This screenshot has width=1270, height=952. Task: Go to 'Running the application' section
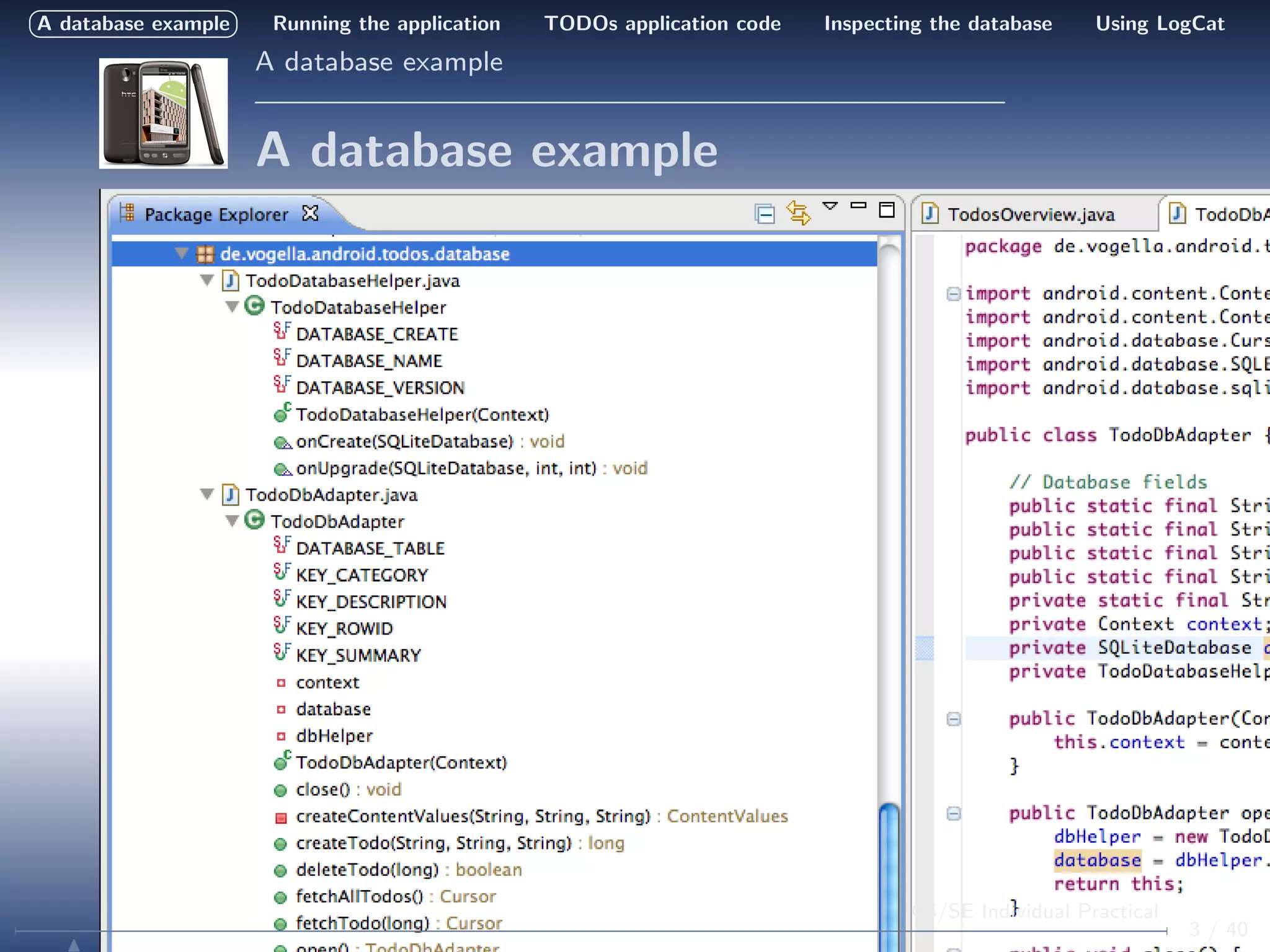(387, 24)
